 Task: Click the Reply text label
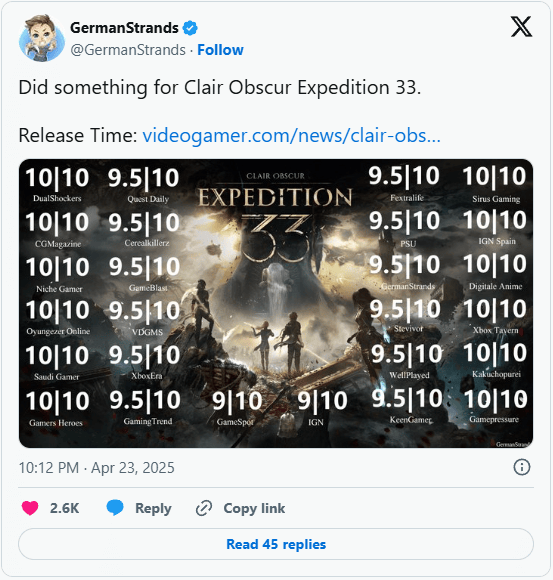[x=153, y=509]
